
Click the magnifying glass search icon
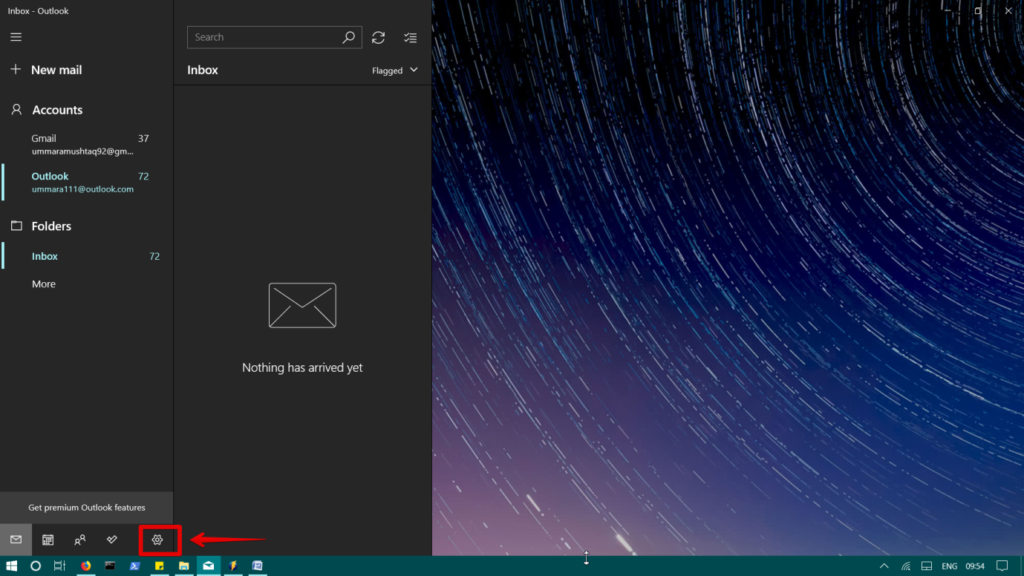tap(349, 37)
